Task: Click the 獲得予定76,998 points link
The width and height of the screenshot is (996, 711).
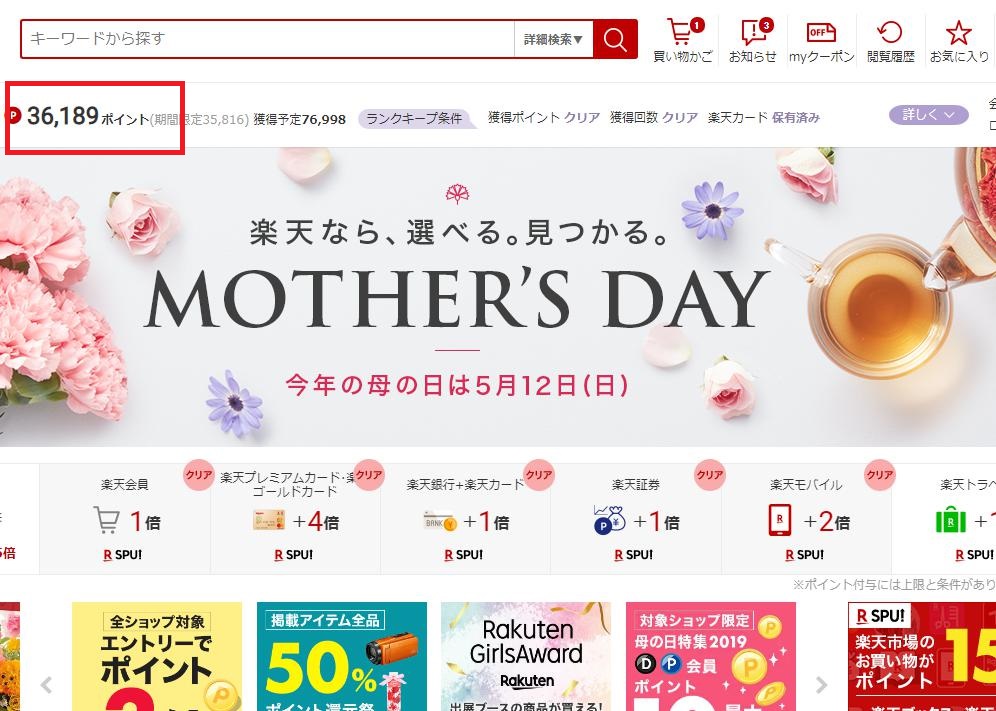Action: (300, 119)
